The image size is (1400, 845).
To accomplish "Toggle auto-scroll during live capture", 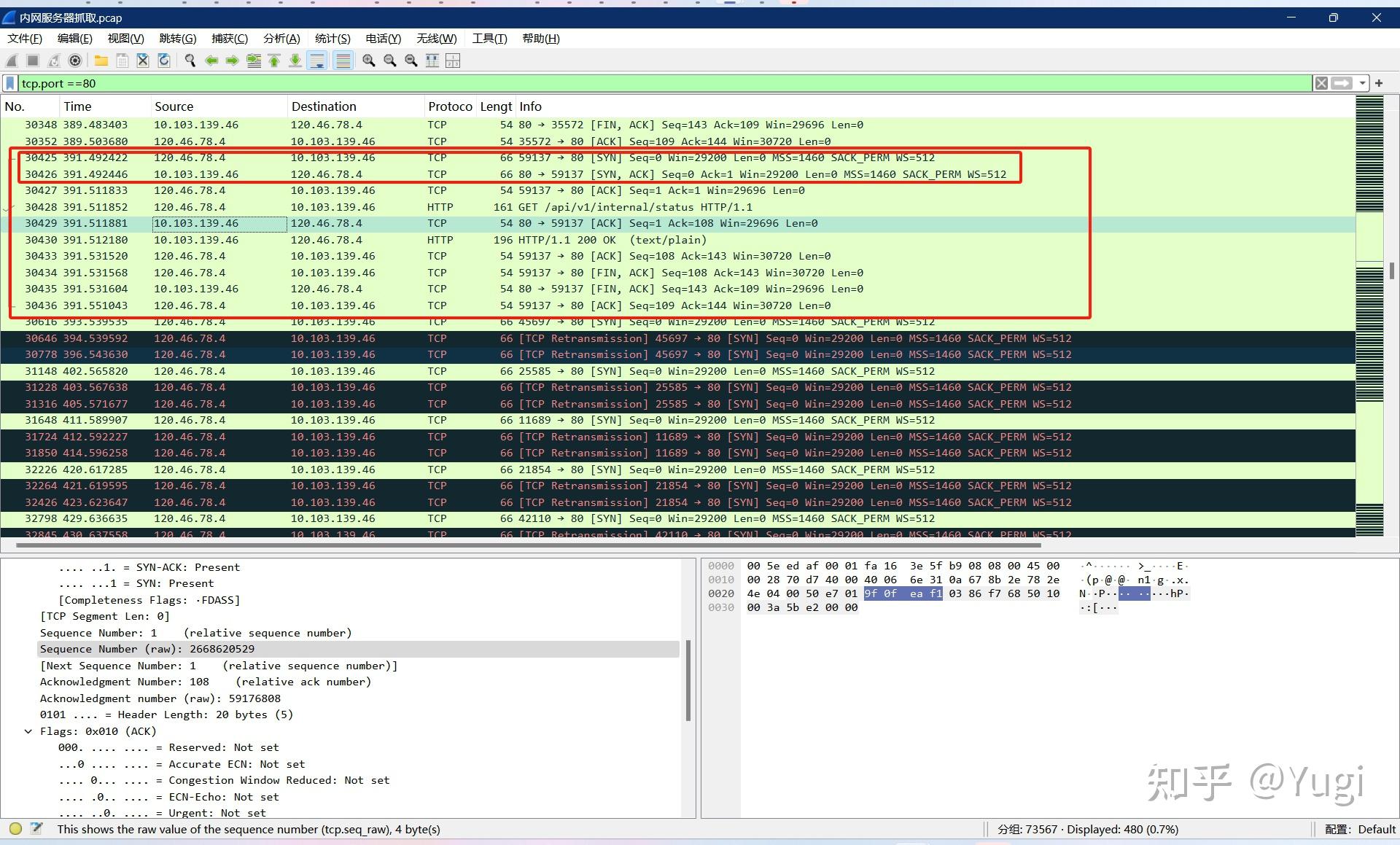I will point(317,61).
